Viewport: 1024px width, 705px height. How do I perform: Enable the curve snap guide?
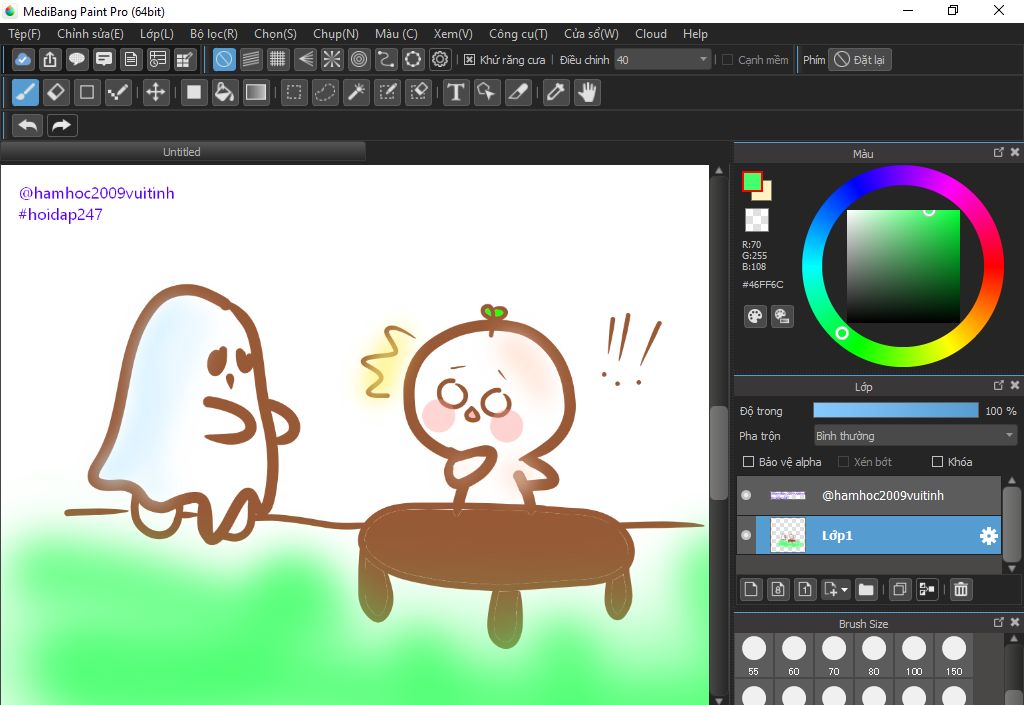tap(385, 59)
